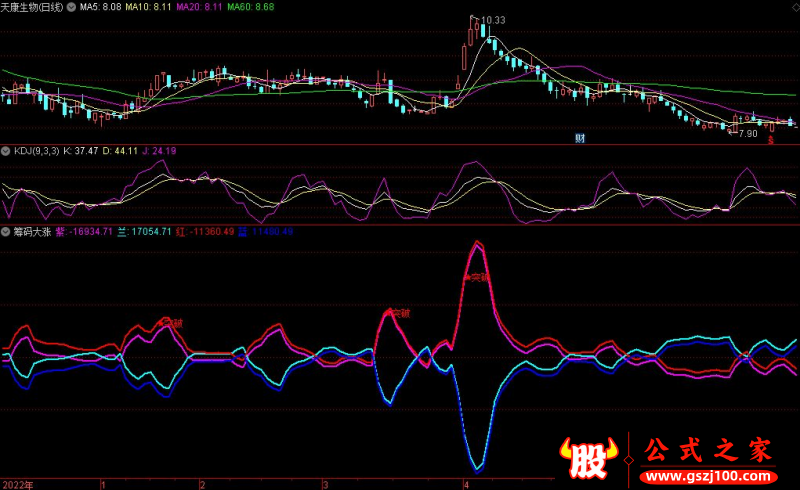
Task: Click the first 突破 signal near January
Action: click(171, 323)
